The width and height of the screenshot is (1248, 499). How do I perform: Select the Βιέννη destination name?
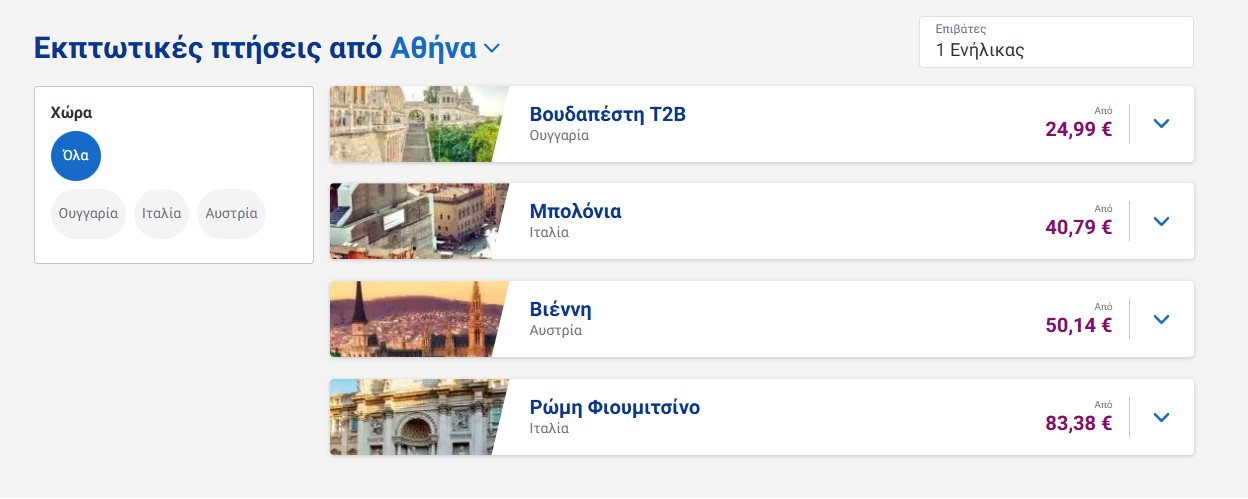(x=560, y=310)
